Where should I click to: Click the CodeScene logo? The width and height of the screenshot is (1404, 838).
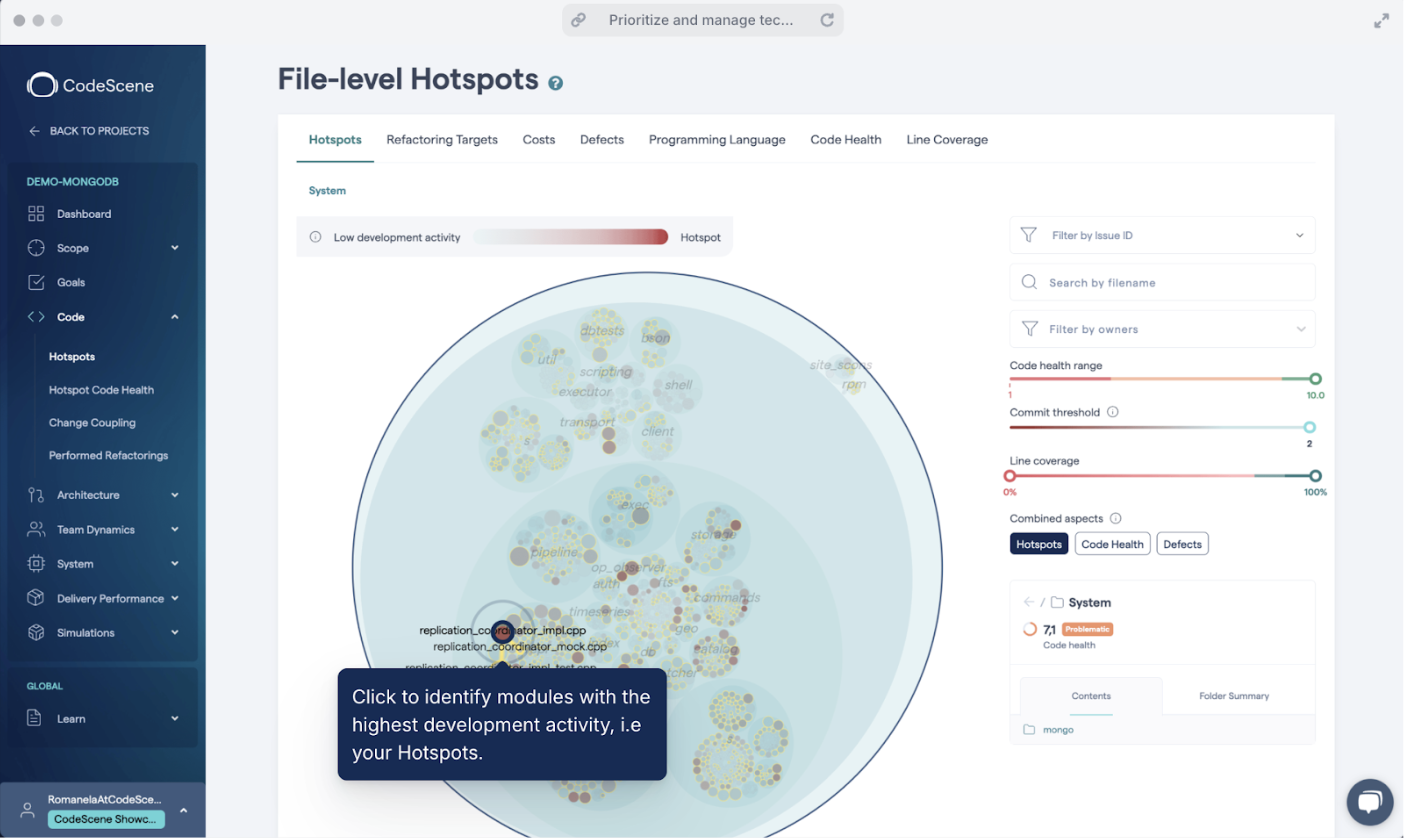click(x=90, y=86)
